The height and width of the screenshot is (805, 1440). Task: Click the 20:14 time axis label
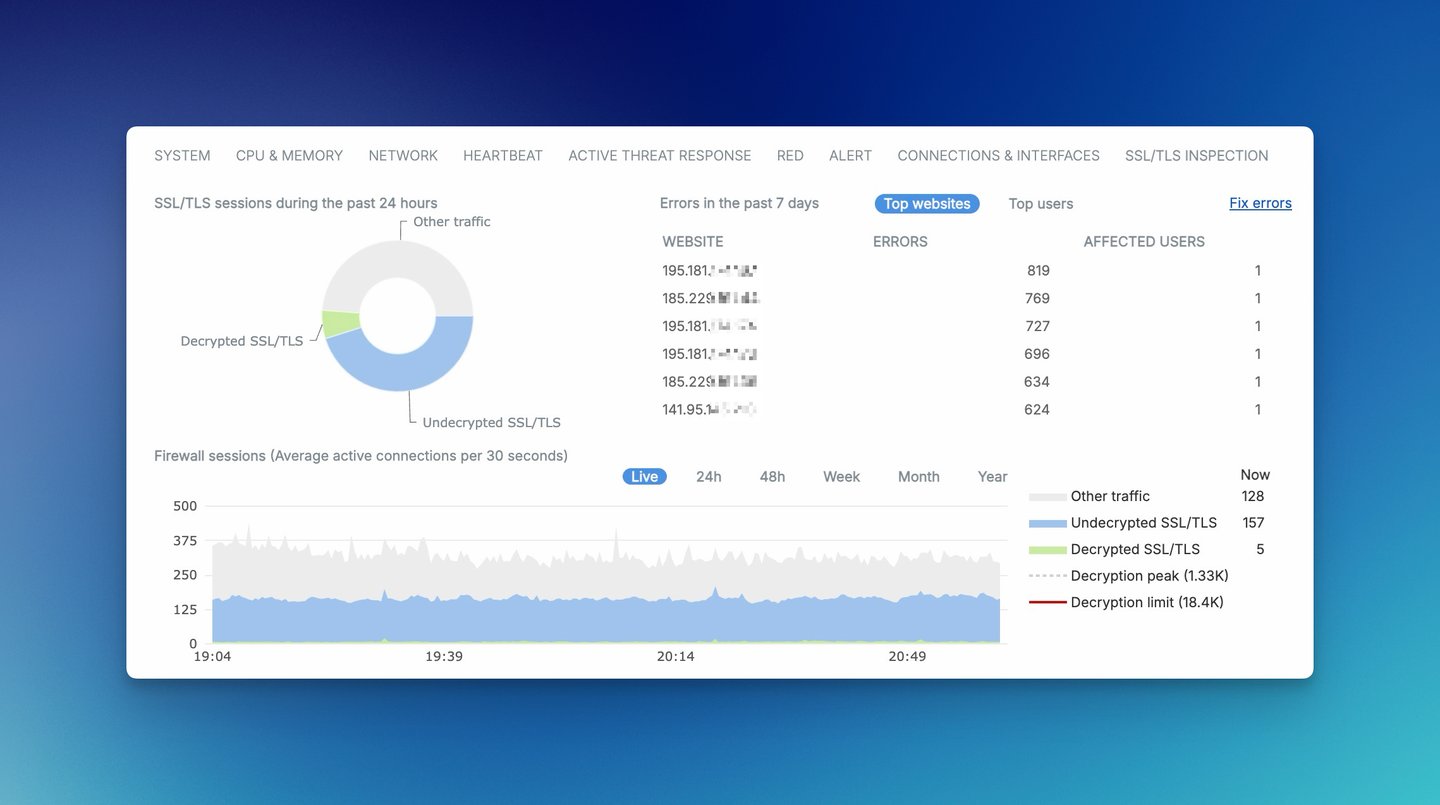coord(675,657)
